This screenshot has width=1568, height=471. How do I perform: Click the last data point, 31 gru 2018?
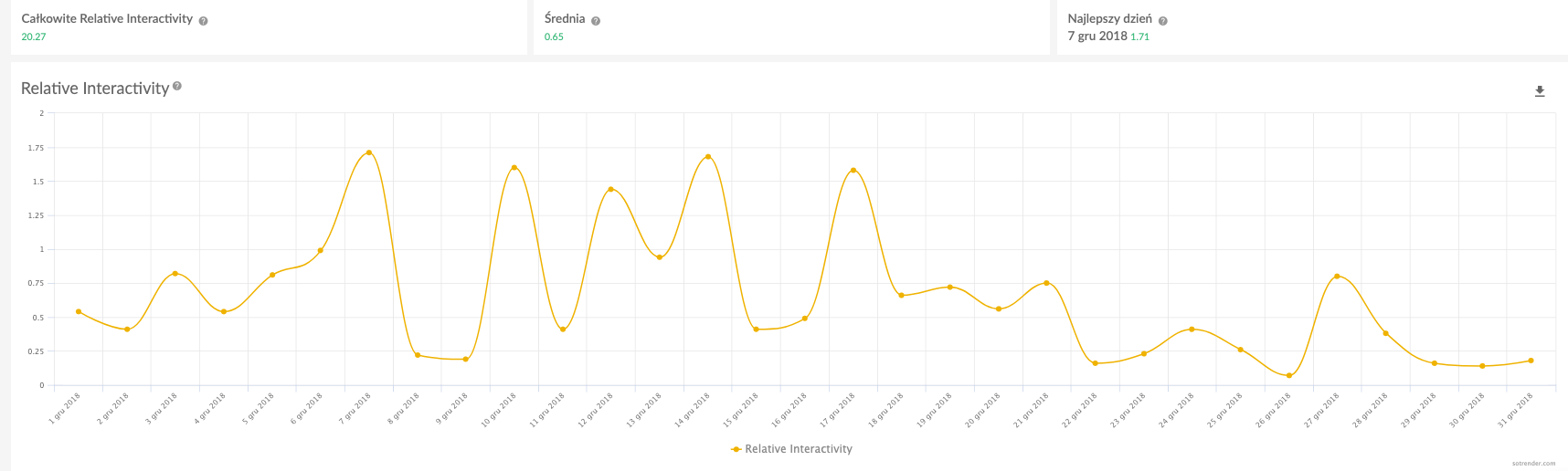(x=1531, y=361)
